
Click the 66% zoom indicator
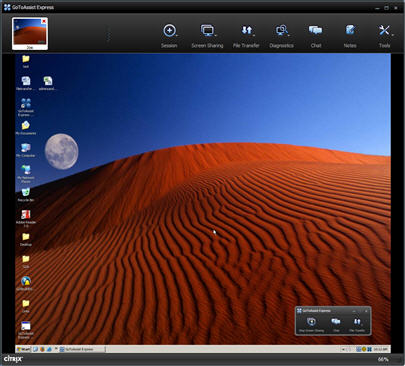pos(383,359)
